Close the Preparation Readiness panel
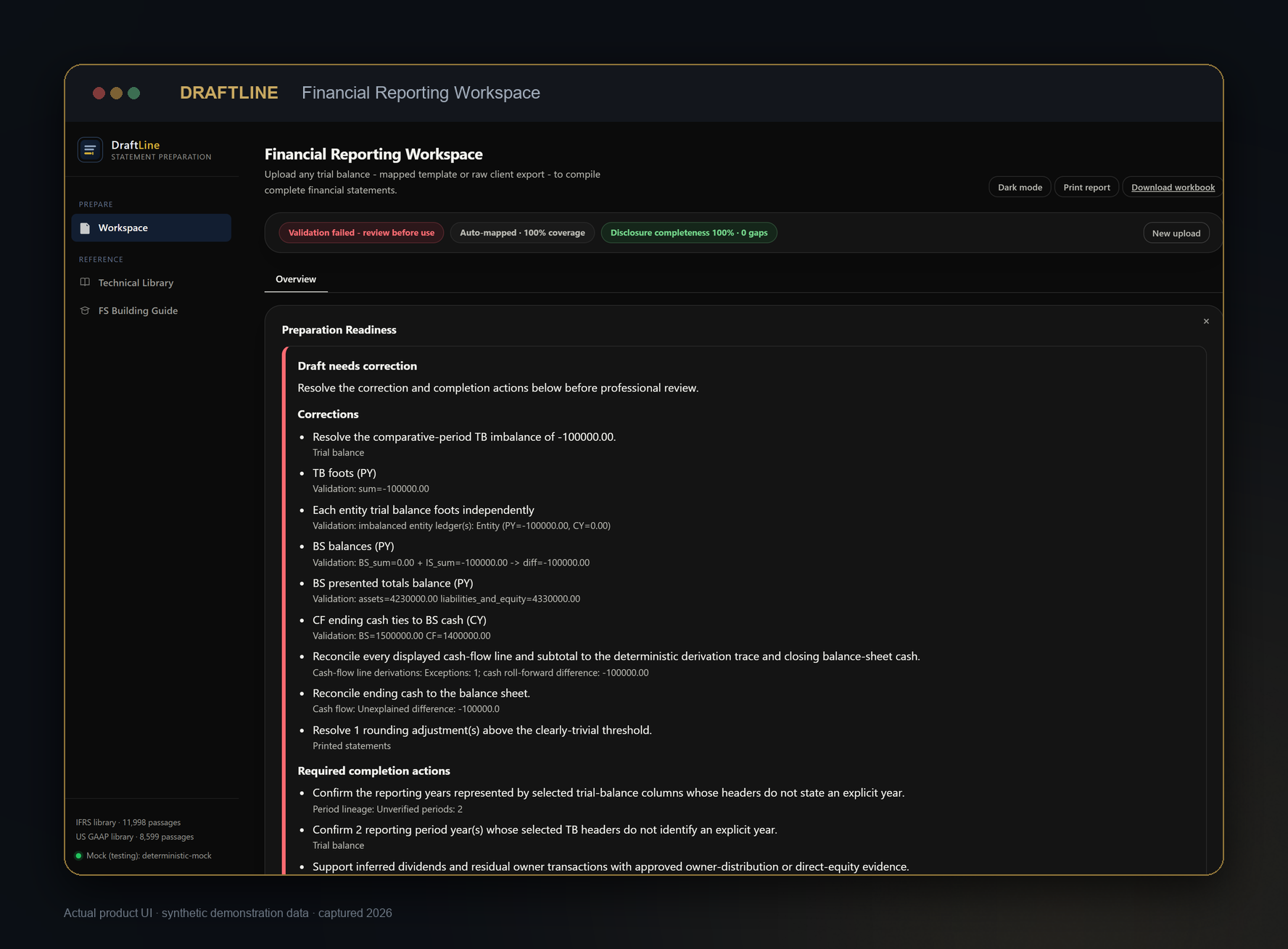 tap(1206, 321)
